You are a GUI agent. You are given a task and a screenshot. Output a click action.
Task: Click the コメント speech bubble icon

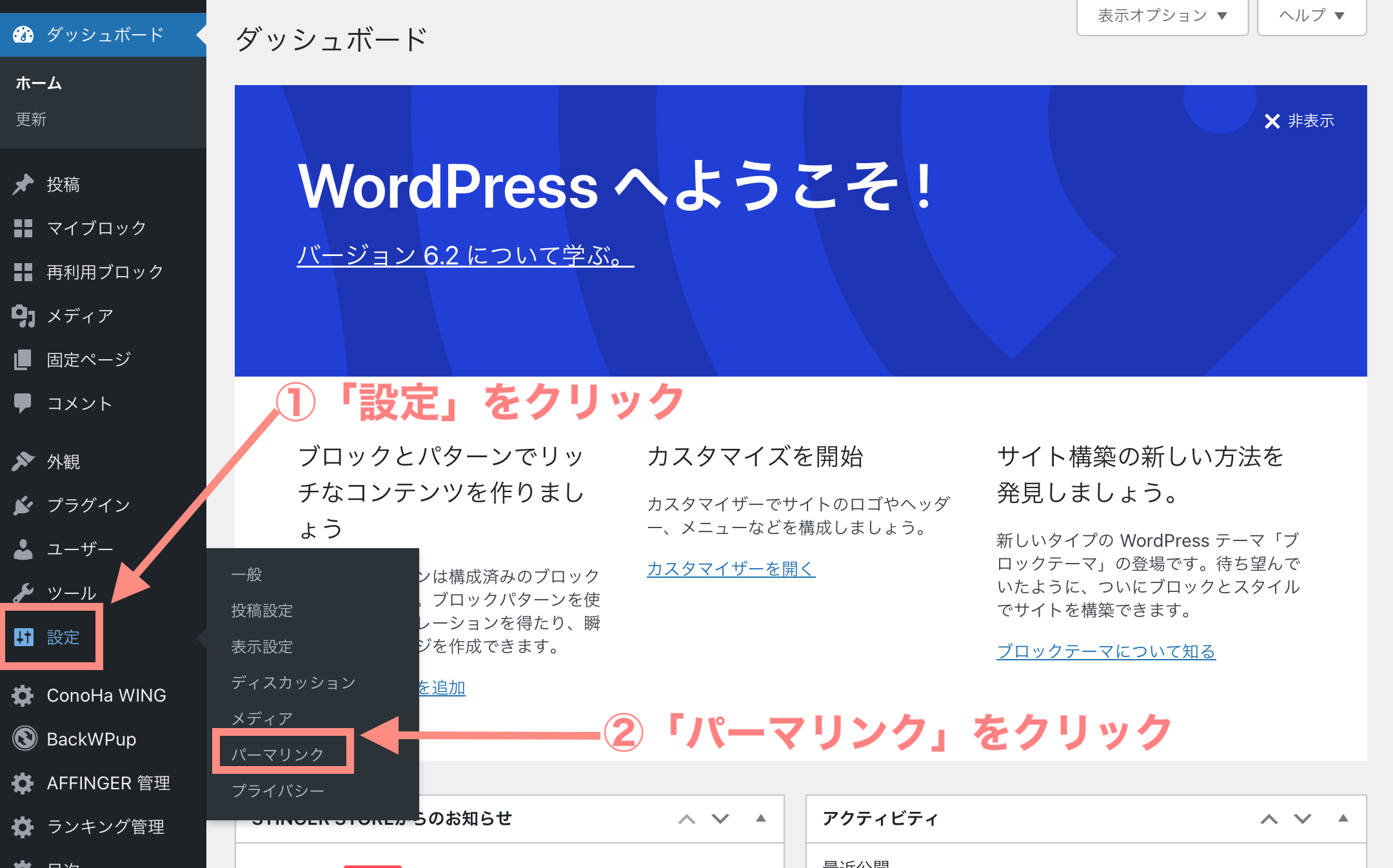pyautogui.click(x=23, y=403)
